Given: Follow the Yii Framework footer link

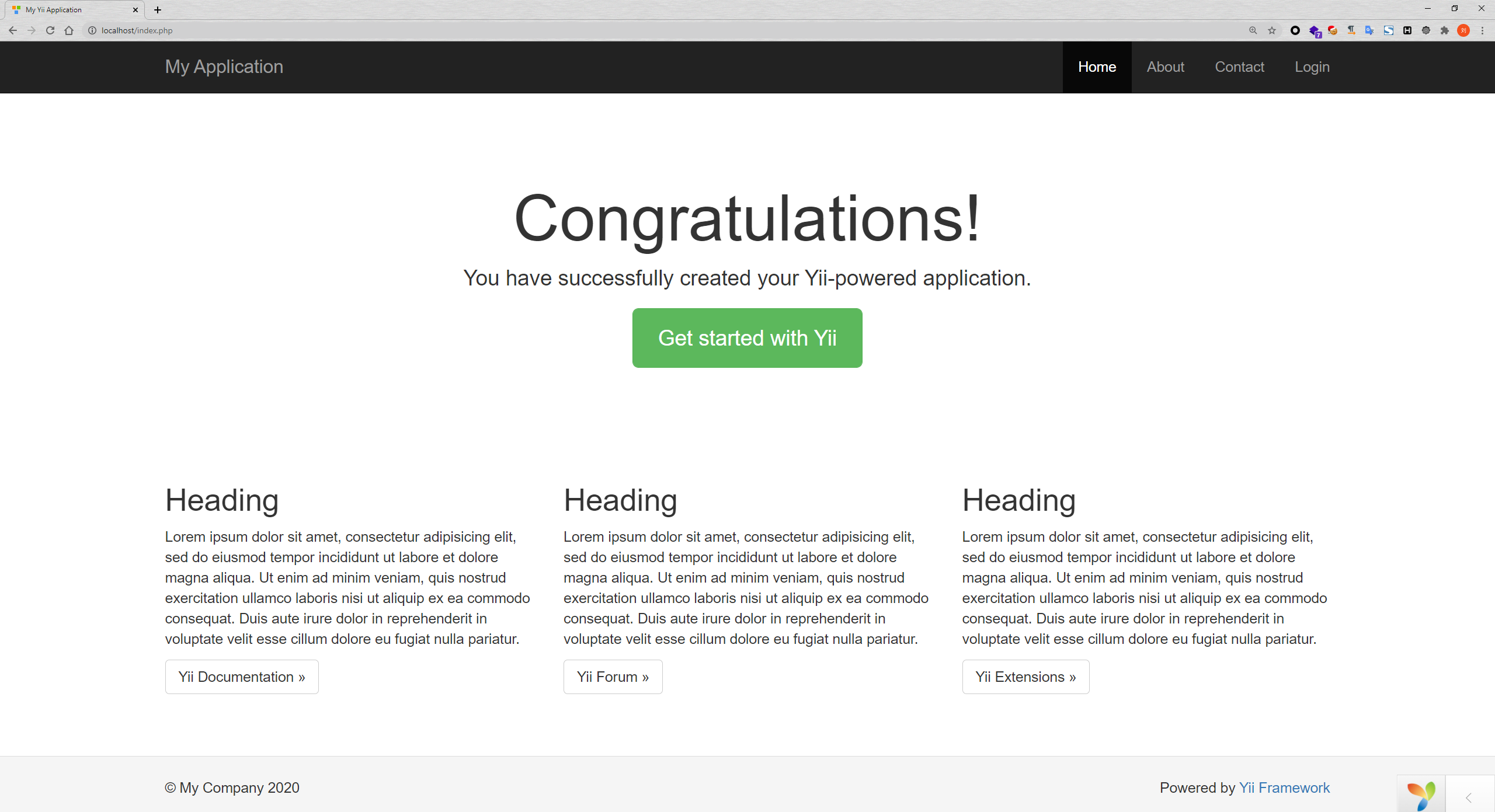Looking at the screenshot, I should click(1284, 787).
